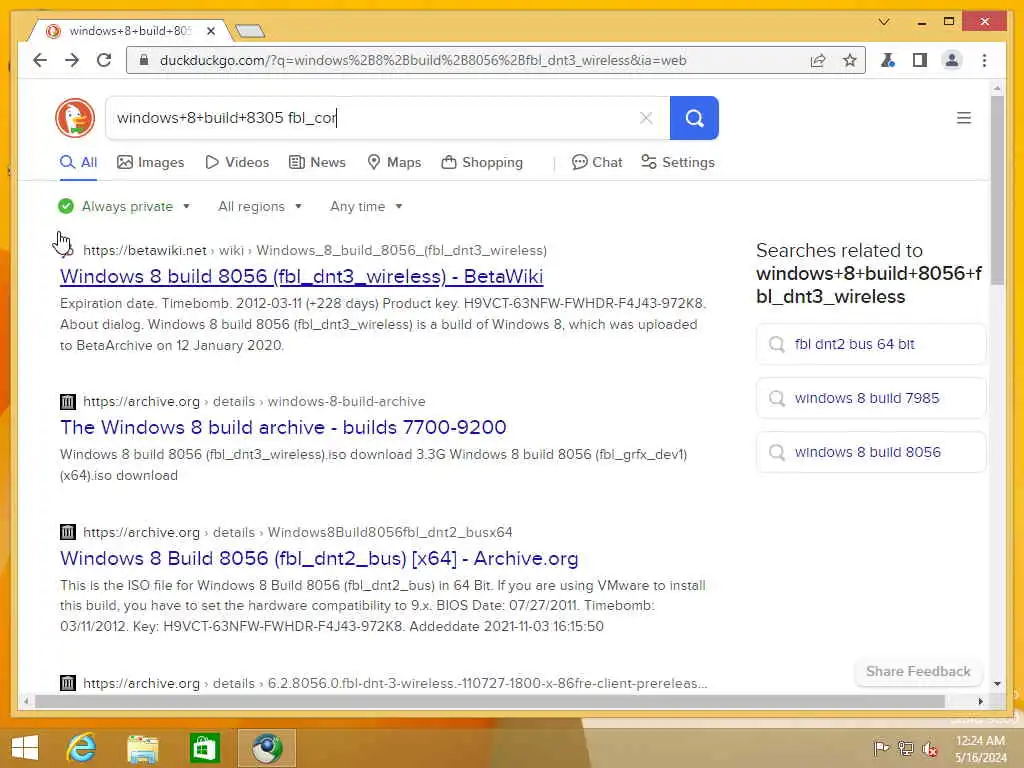This screenshot has height=768, width=1024.
Task: Click the network tray icon
Action: tap(905, 748)
